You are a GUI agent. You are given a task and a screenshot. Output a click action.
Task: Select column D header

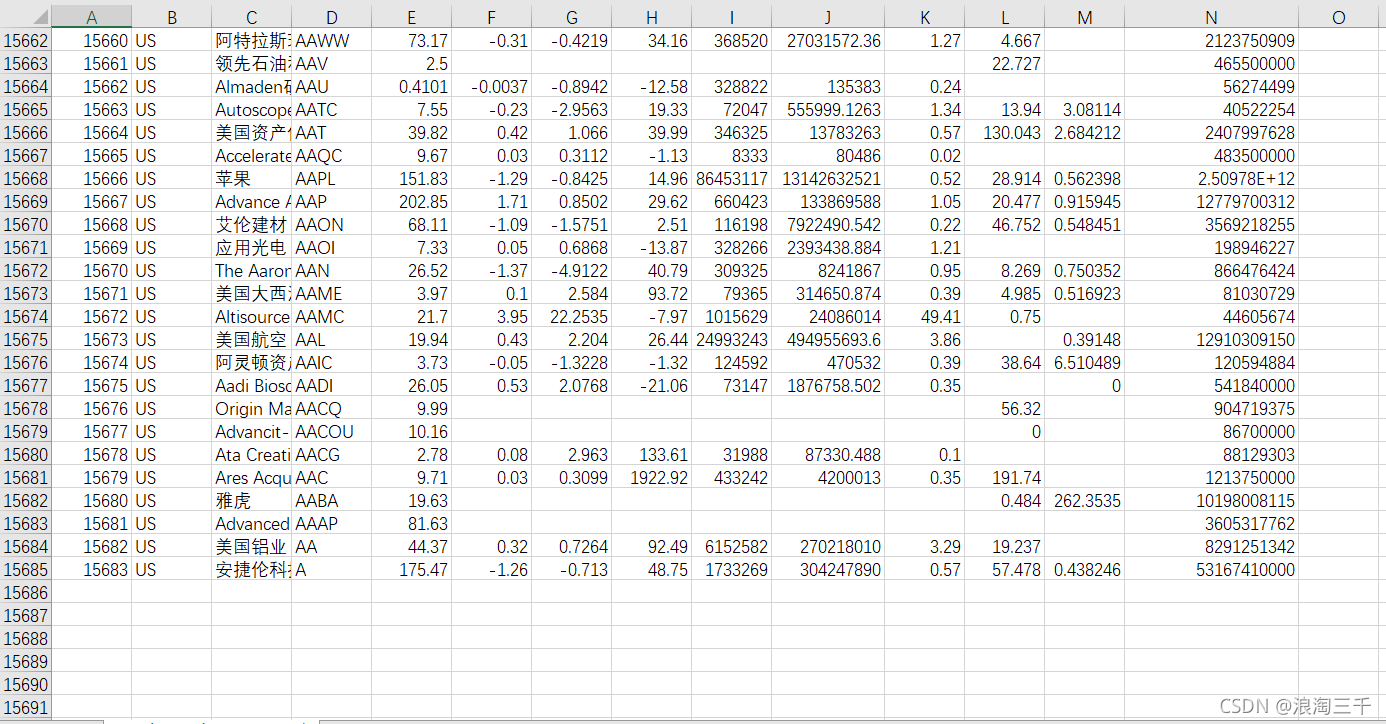coord(332,17)
